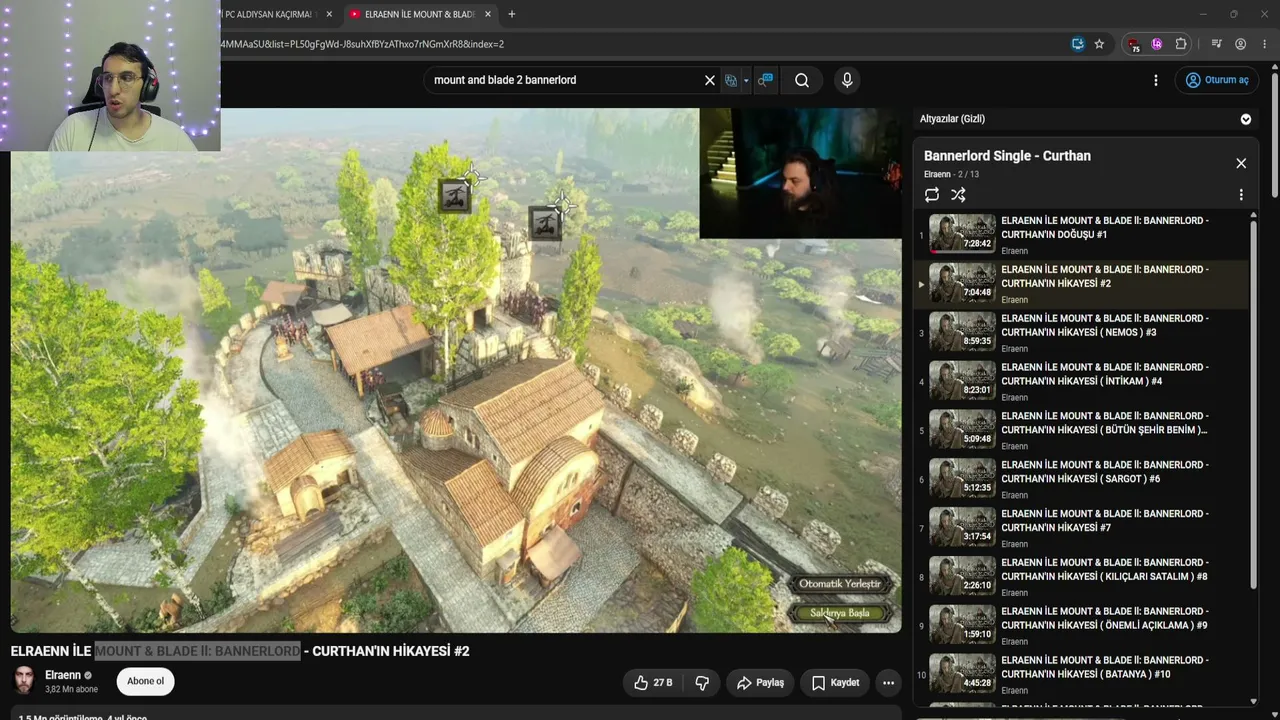Screen dimensions: 1280x720
Task: Toggle playlist loop
Action: (x=932, y=195)
